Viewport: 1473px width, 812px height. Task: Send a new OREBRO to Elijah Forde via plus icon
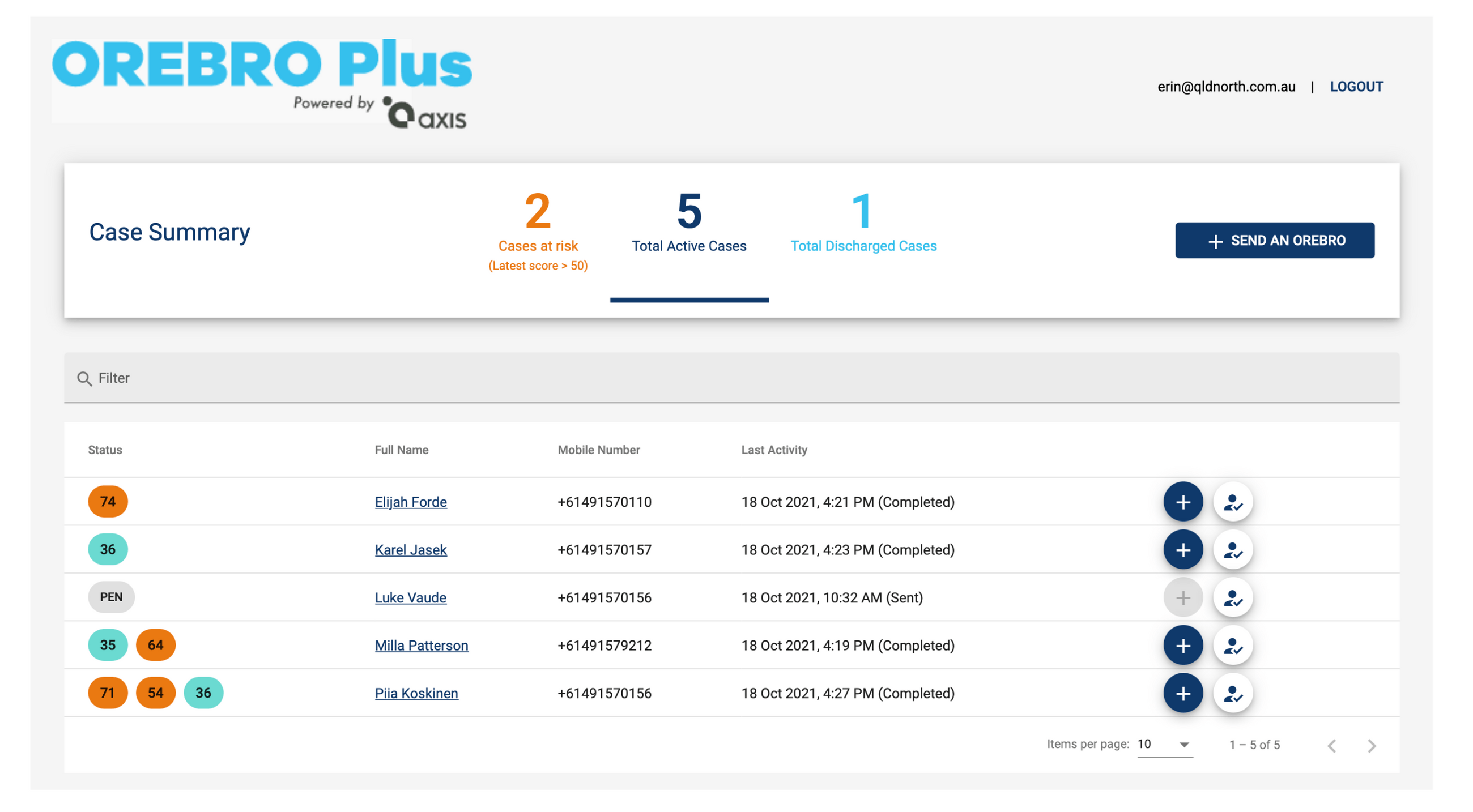click(x=1182, y=501)
